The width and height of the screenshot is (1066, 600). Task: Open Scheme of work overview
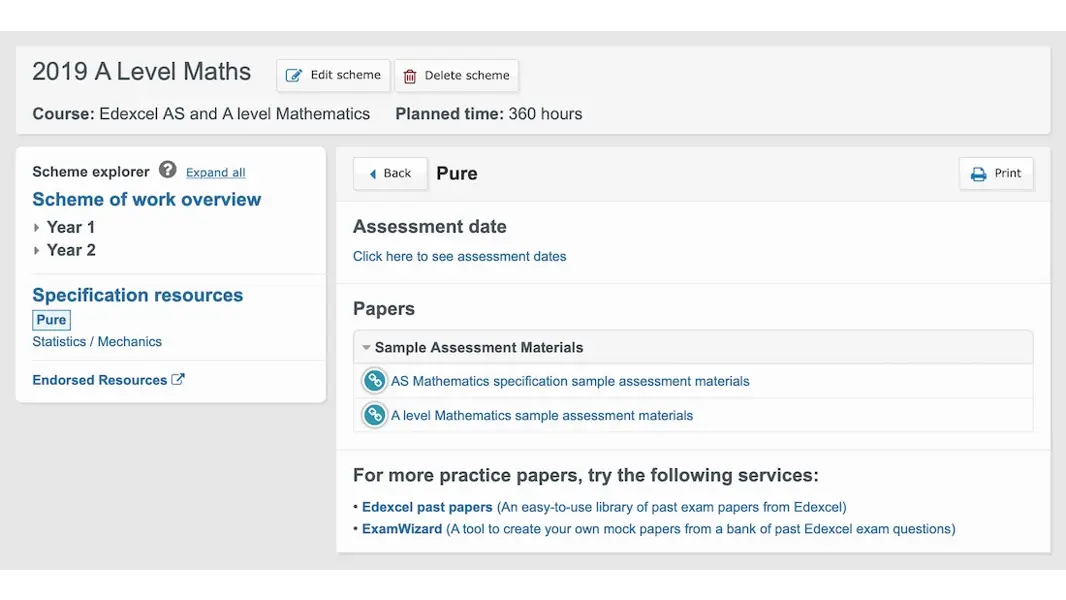click(147, 200)
